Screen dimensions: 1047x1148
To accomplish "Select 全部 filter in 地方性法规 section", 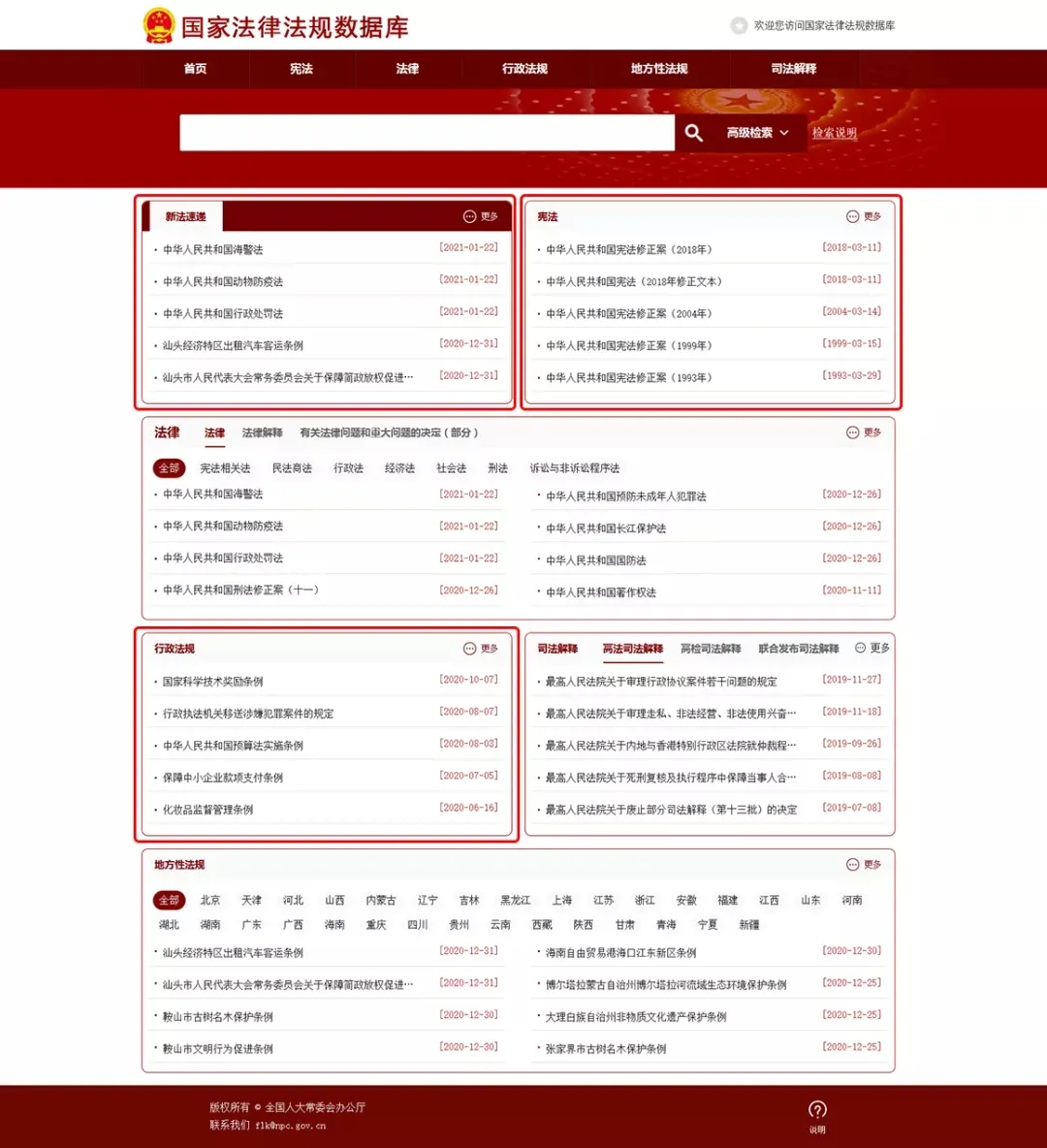I will (169, 900).
